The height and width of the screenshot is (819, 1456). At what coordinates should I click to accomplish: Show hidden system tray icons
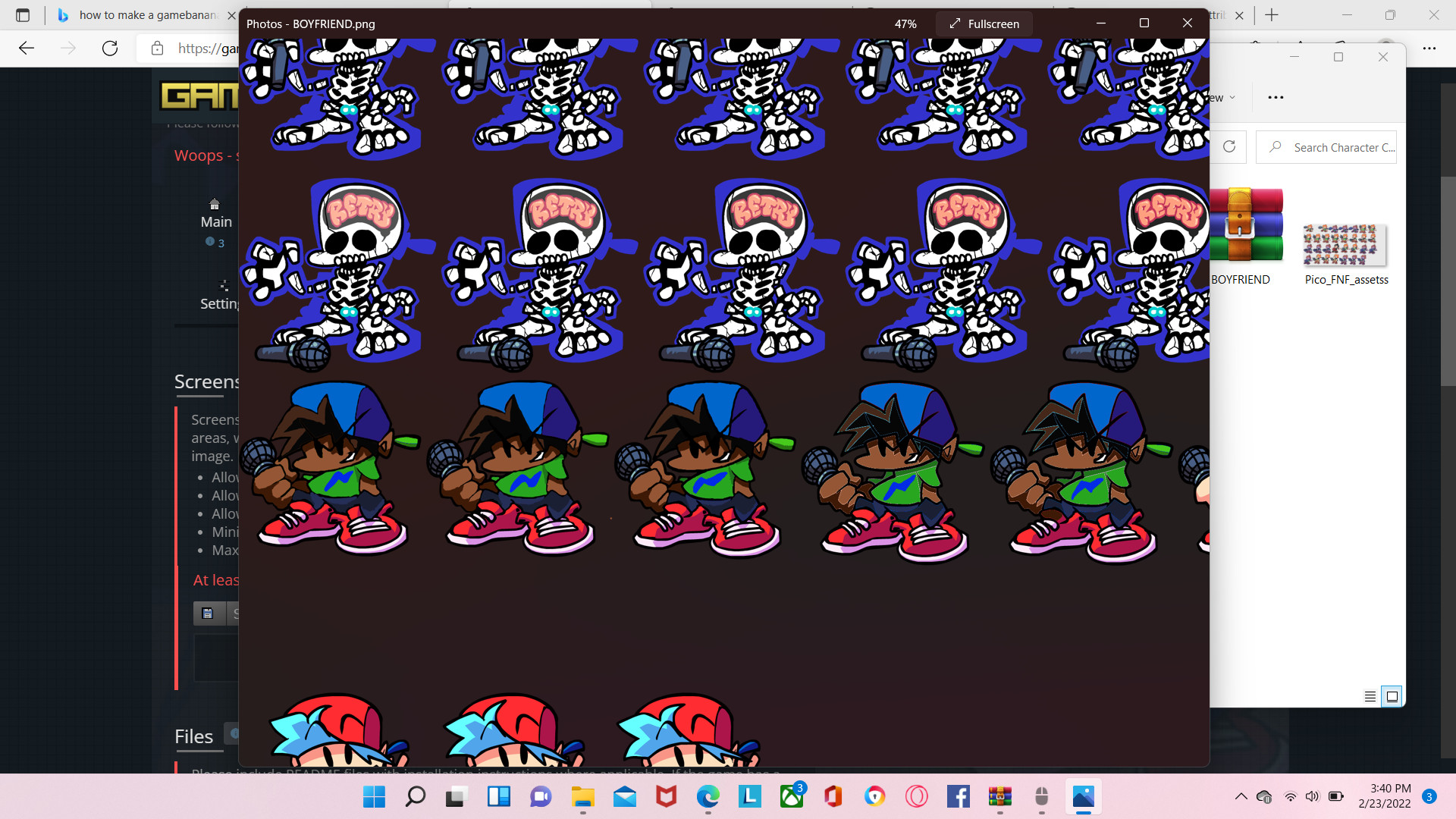(1241, 796)
